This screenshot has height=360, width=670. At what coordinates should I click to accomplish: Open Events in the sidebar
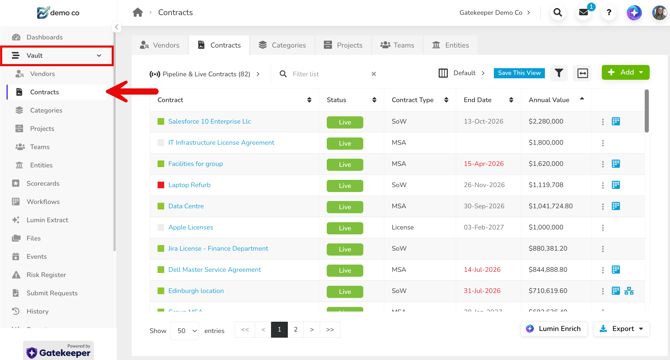[x=36, y=257]
